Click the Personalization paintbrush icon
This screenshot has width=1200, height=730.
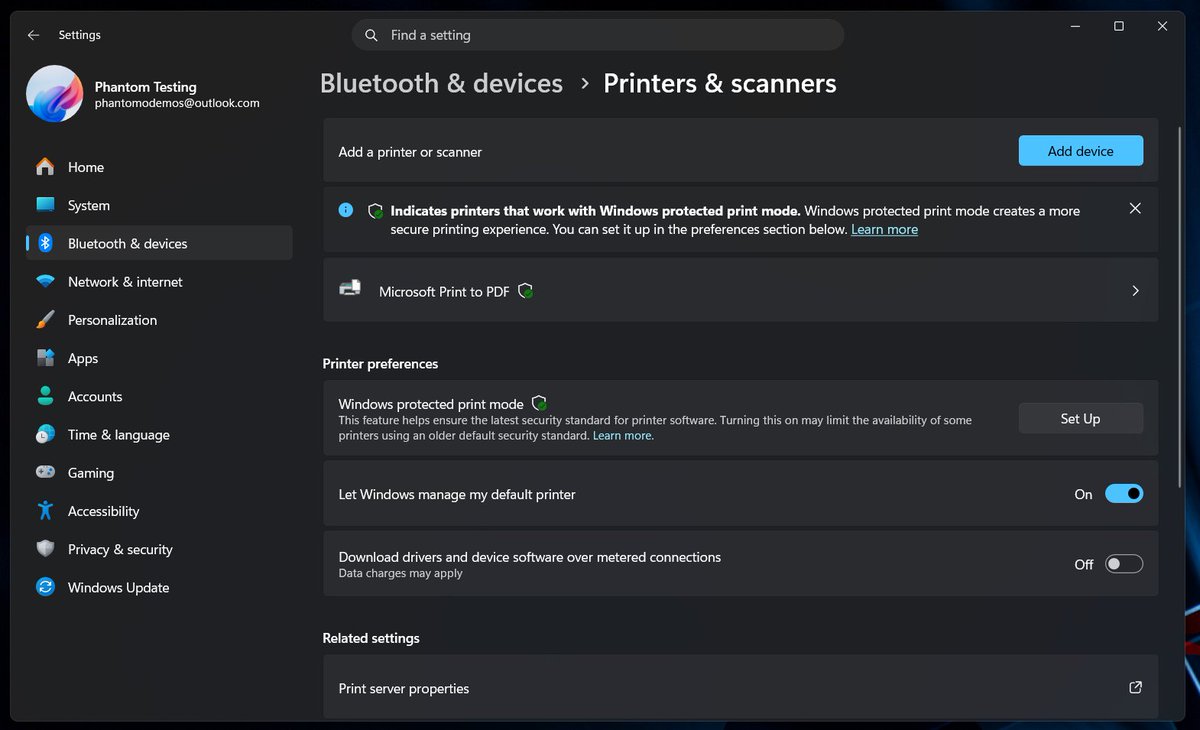point(45,320)
